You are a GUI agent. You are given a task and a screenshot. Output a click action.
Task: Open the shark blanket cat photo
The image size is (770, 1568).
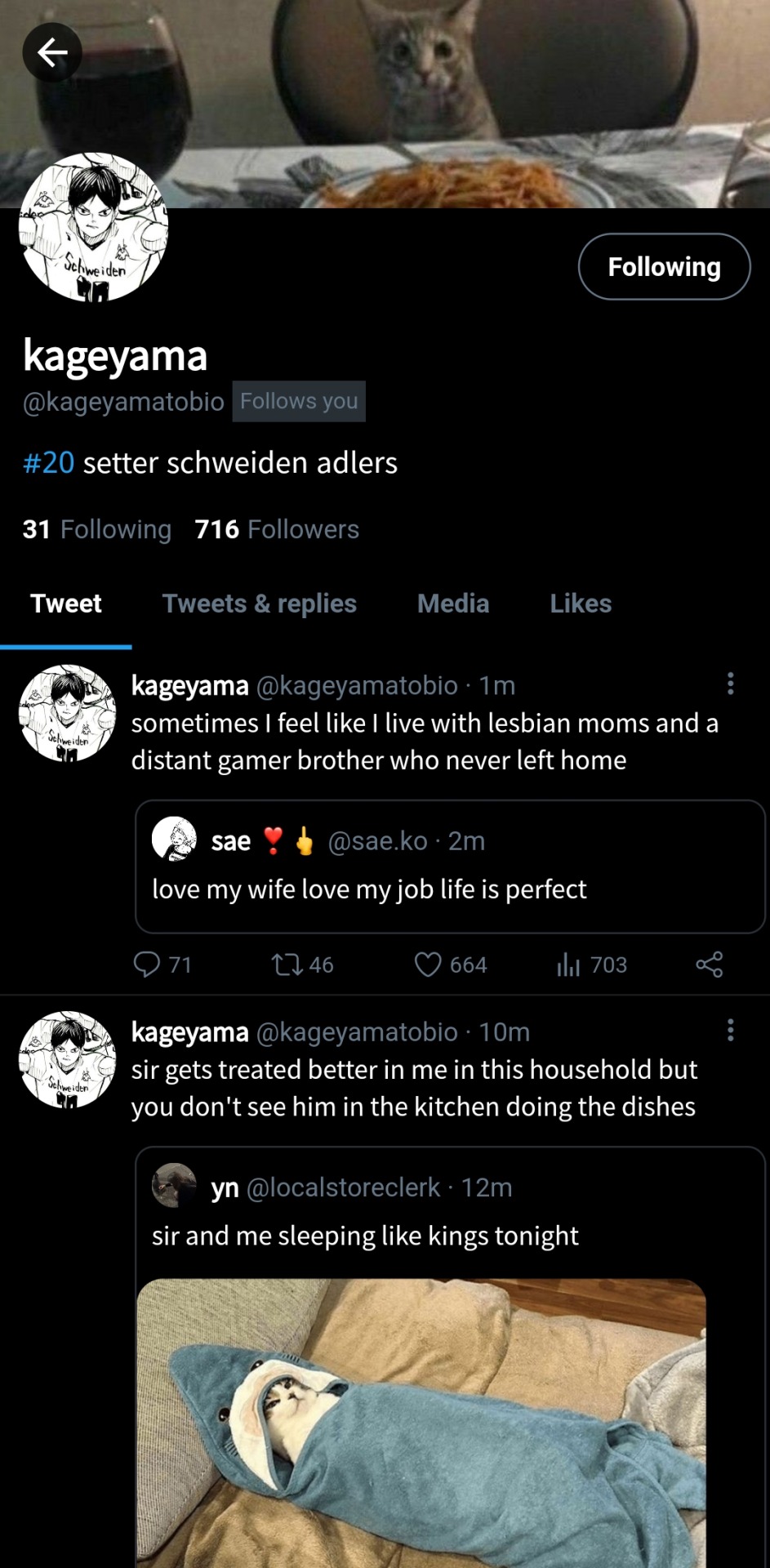pyautogui.click(x=421, y=1423)
